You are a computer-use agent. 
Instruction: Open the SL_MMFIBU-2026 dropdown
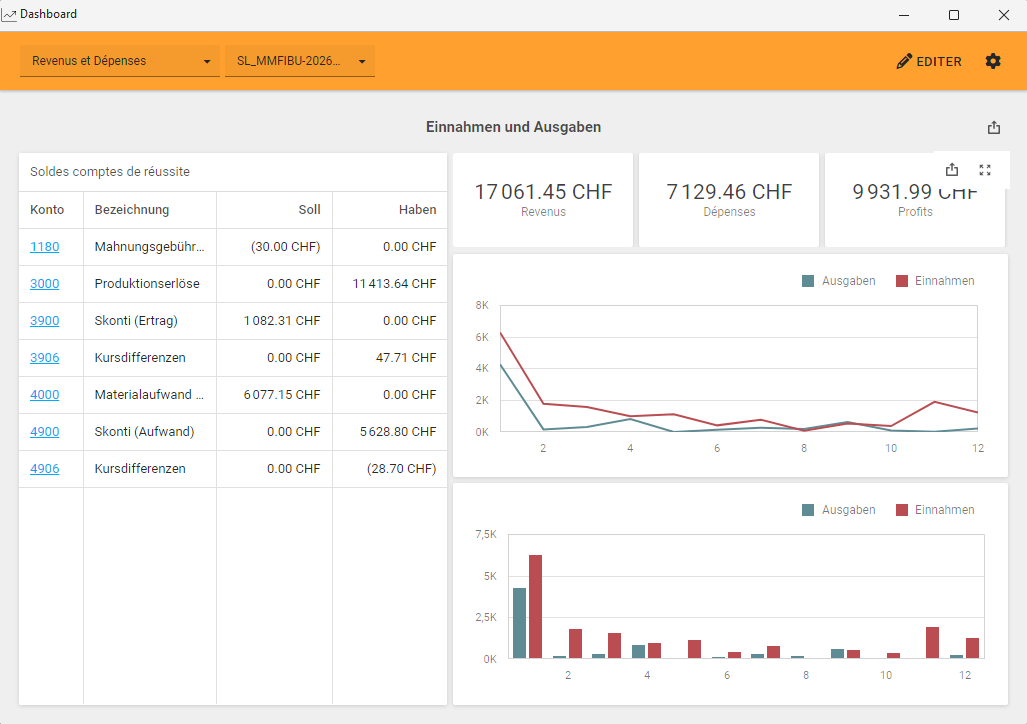coord(300,61)
